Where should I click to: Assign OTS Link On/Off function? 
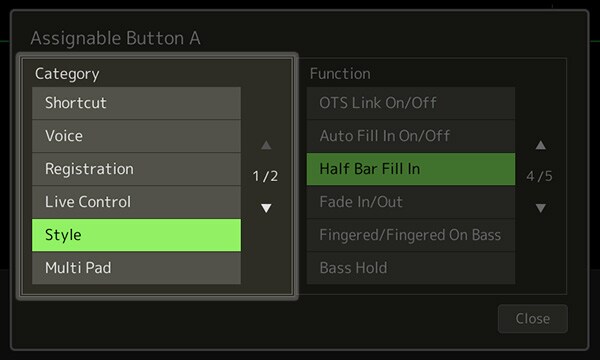click(411, 103)
